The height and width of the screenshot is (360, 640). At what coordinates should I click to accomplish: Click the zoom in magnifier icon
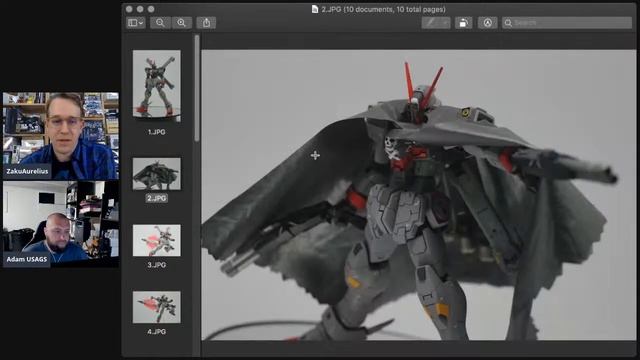(x=181, y=23)
